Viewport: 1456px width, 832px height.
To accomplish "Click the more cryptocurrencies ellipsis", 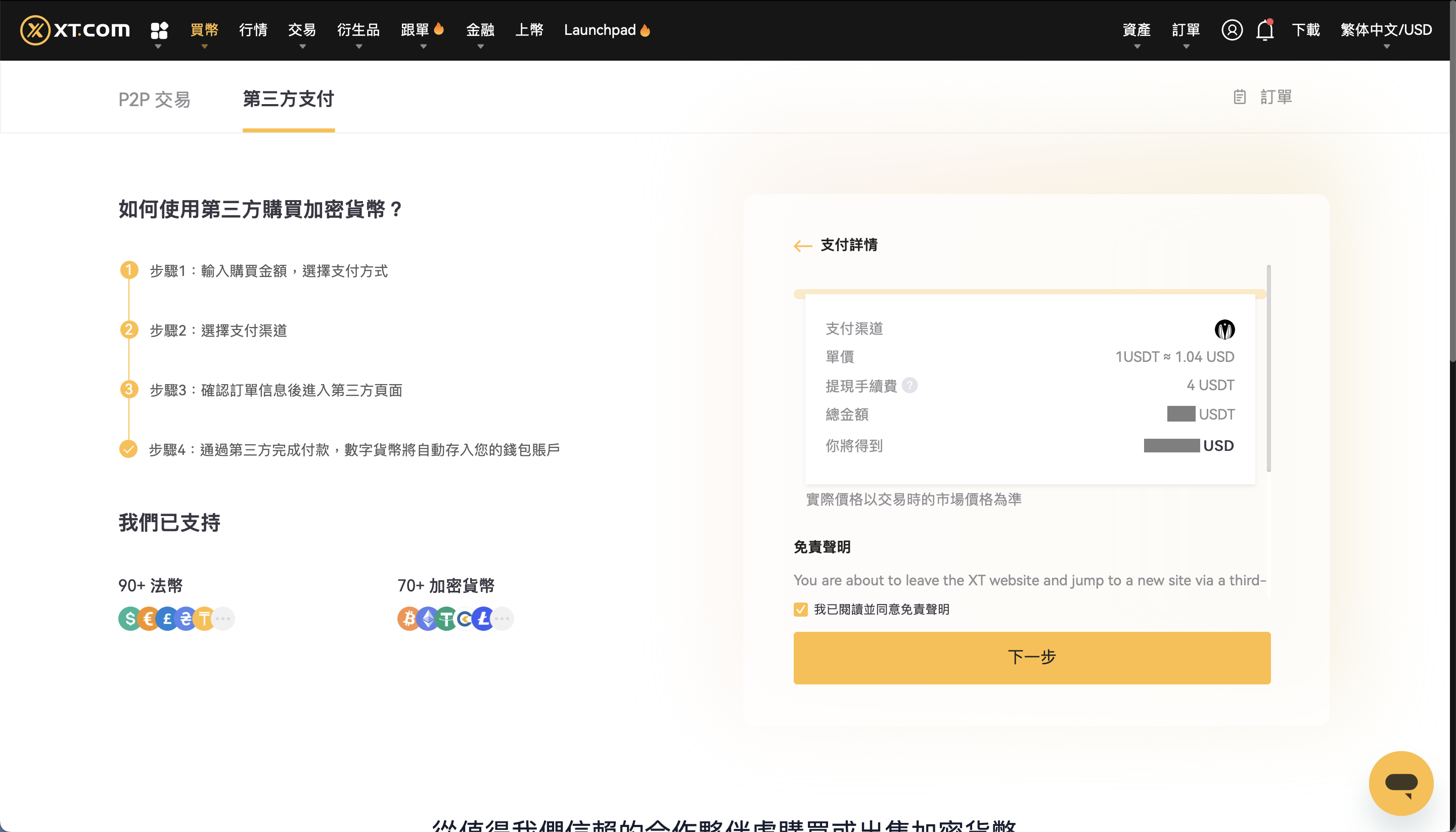I will pos(503,618).
